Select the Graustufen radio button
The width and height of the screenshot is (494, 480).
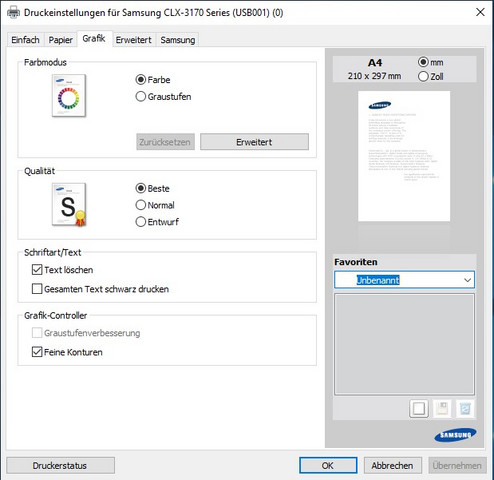tap(141, 97)
